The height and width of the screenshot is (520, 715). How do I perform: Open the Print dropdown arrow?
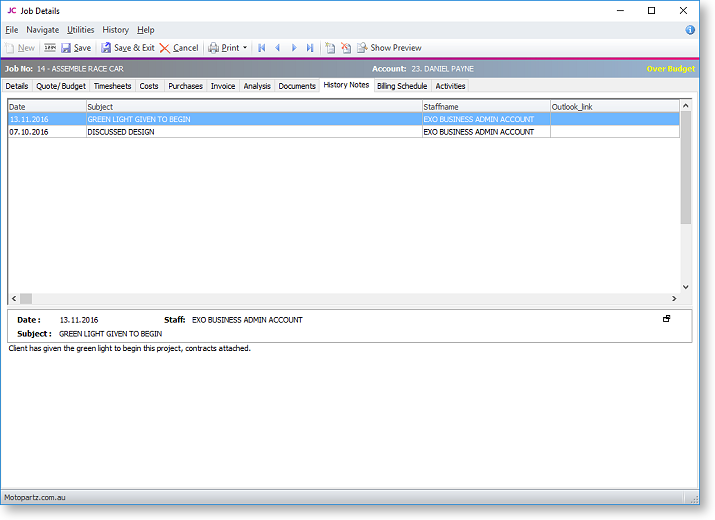click(x=245, y=48)
